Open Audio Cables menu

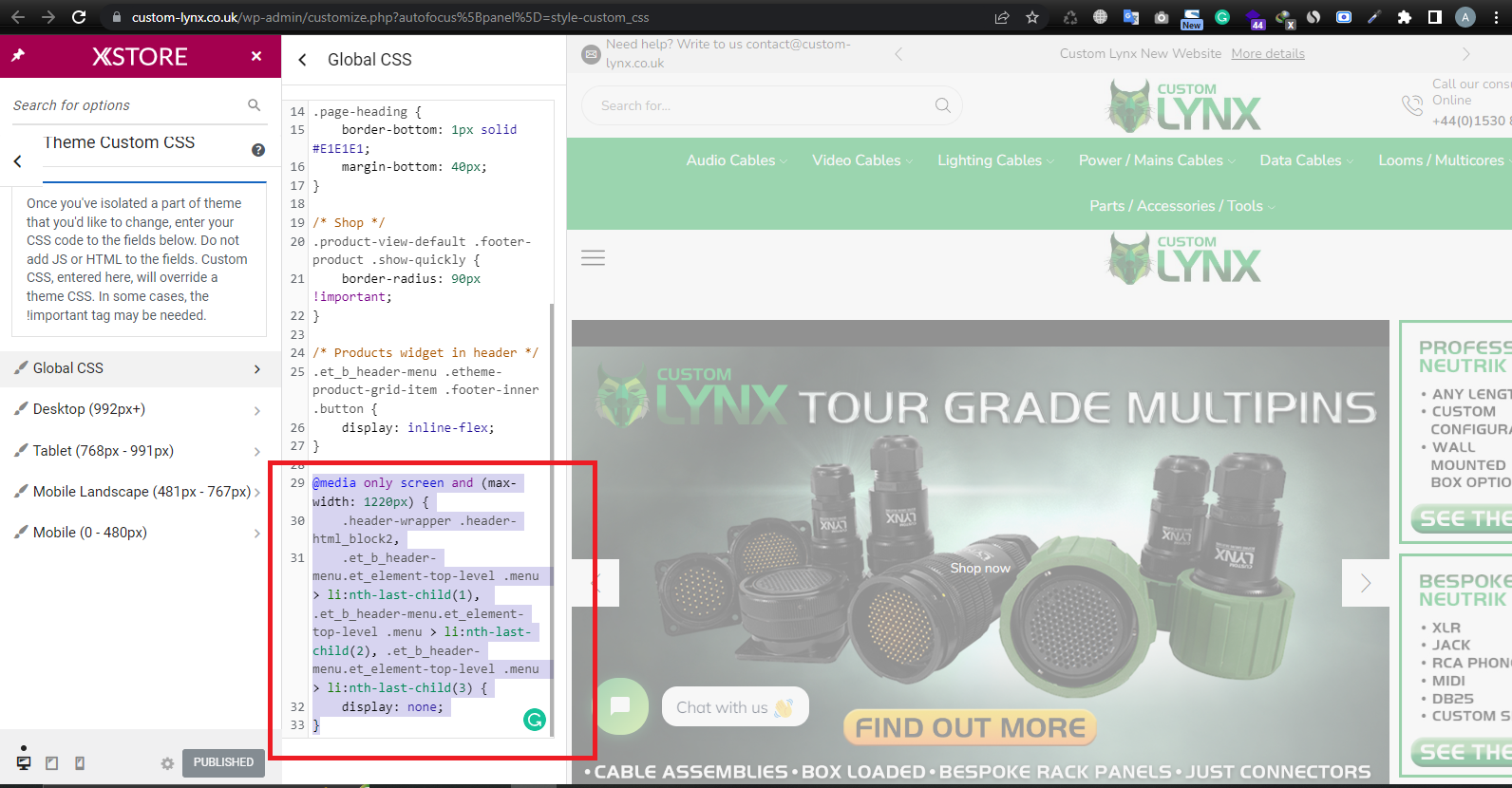click(736, 160)
